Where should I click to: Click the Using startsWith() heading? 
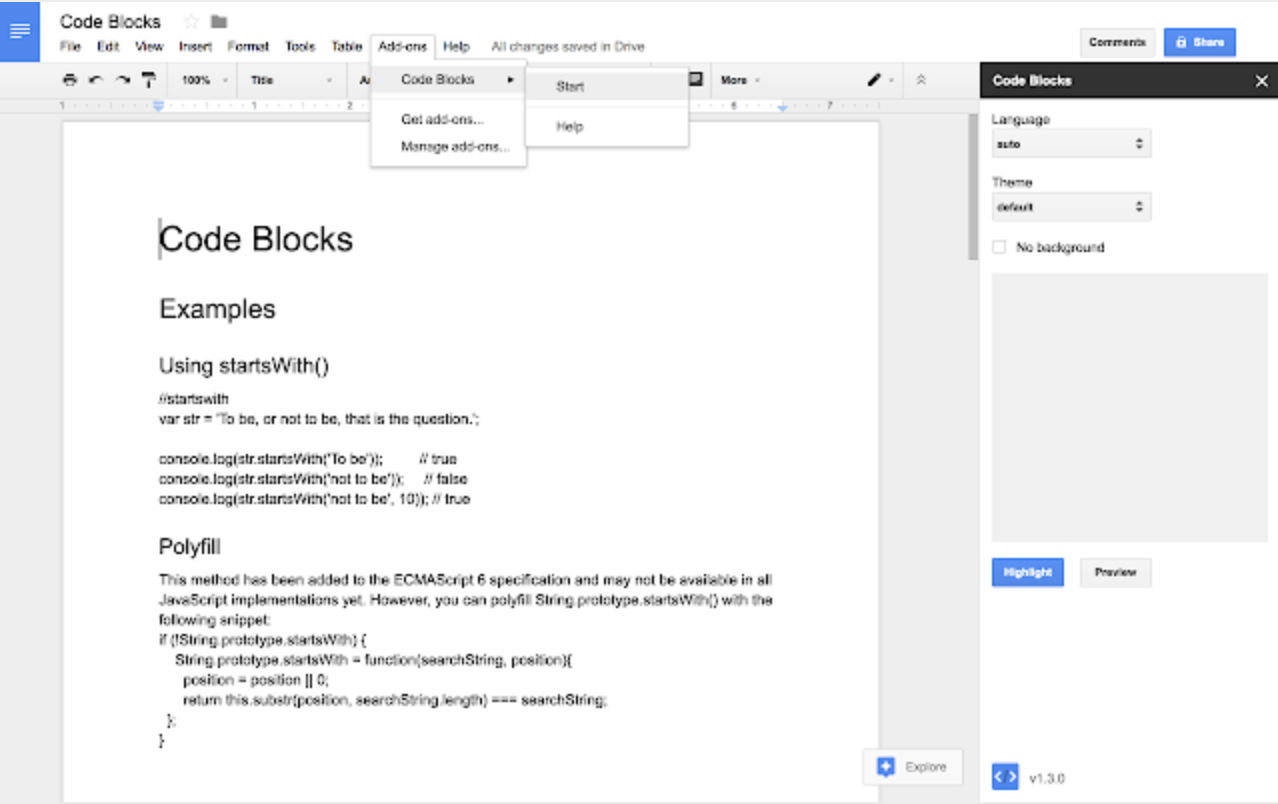tap(244, 365)
